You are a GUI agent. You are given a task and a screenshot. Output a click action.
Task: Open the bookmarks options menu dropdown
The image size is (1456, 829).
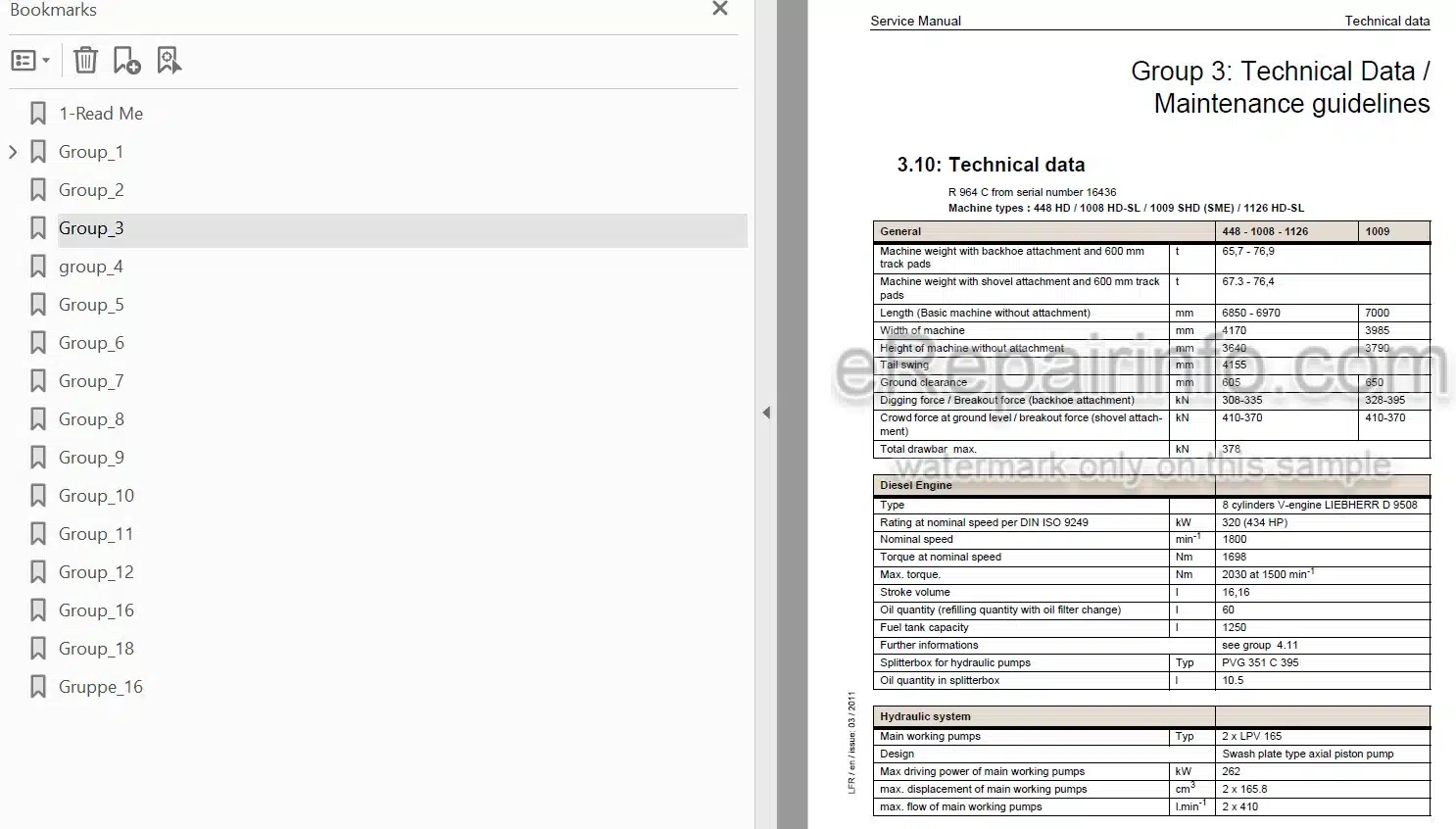pos(30,61)
